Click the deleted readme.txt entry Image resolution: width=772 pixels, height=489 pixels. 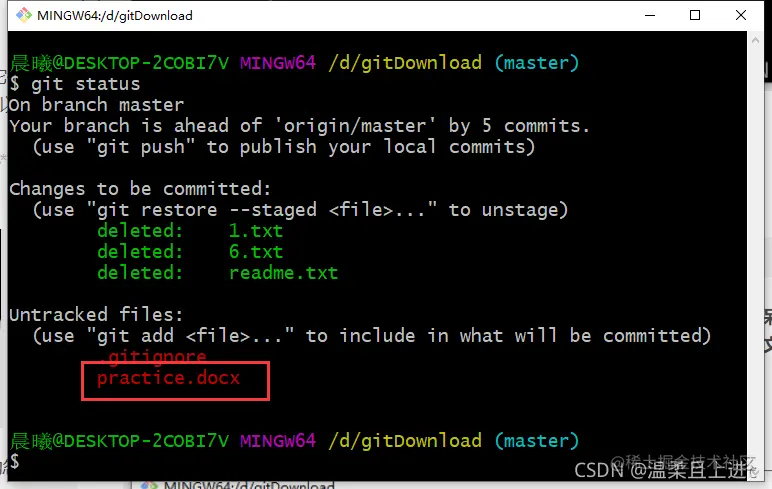tap(217, 273)
